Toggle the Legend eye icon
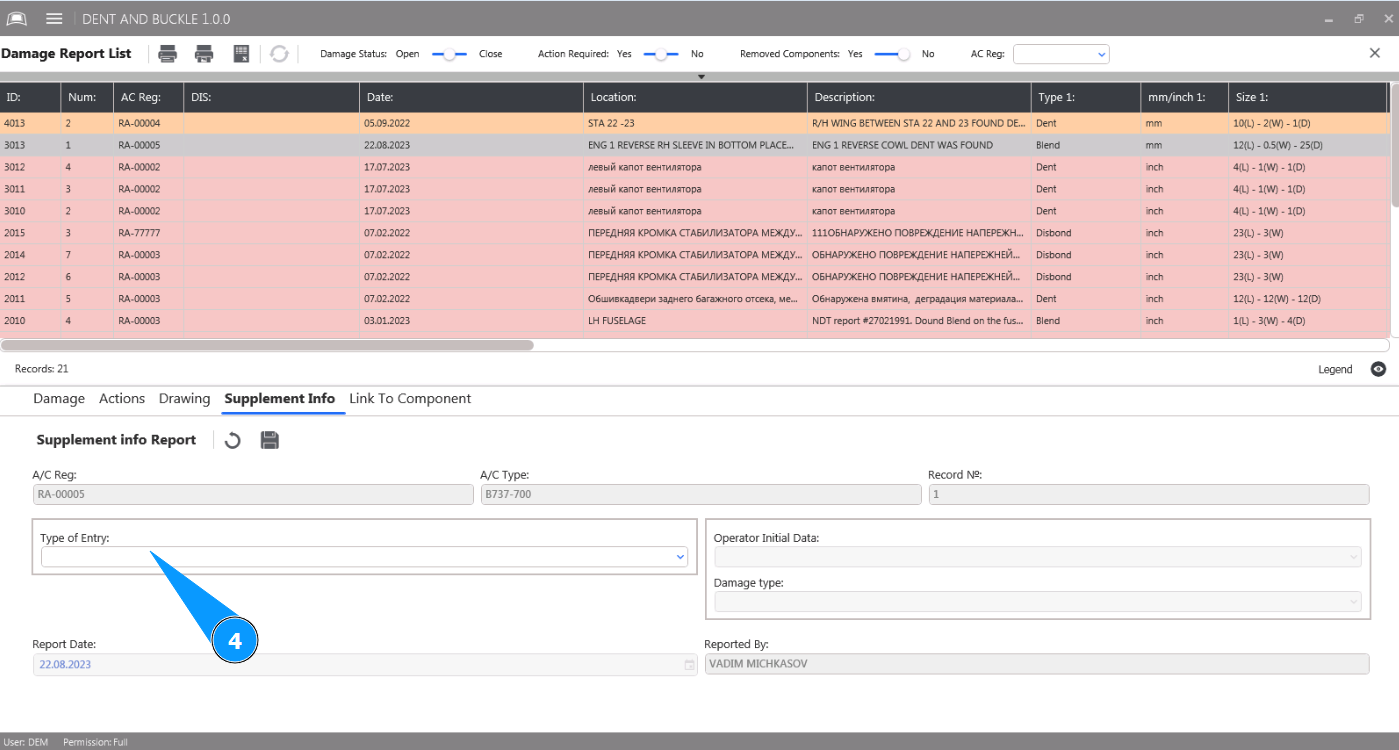1399x750 pixels. click(x=1378, y=370)
